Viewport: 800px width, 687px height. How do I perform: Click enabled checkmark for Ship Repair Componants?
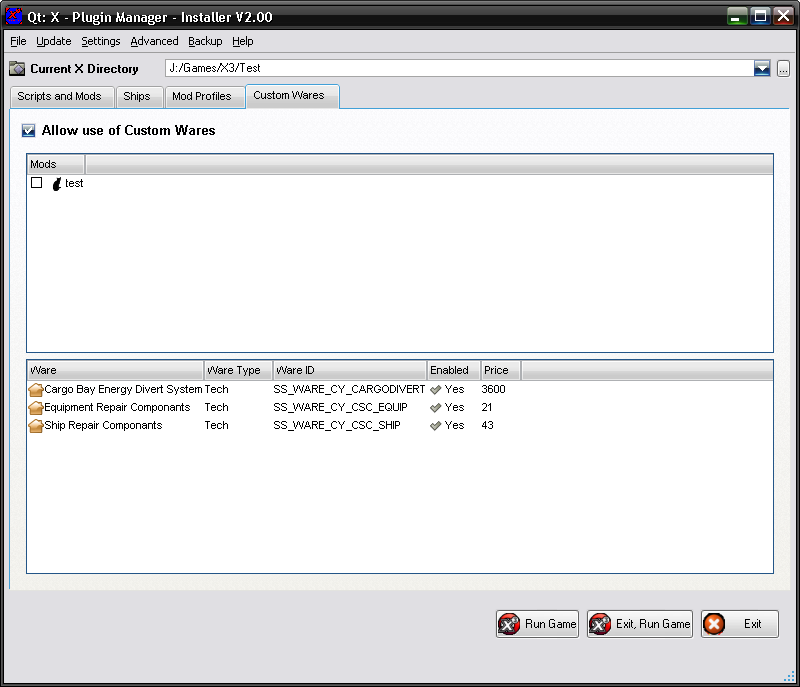tap(435, 426)
